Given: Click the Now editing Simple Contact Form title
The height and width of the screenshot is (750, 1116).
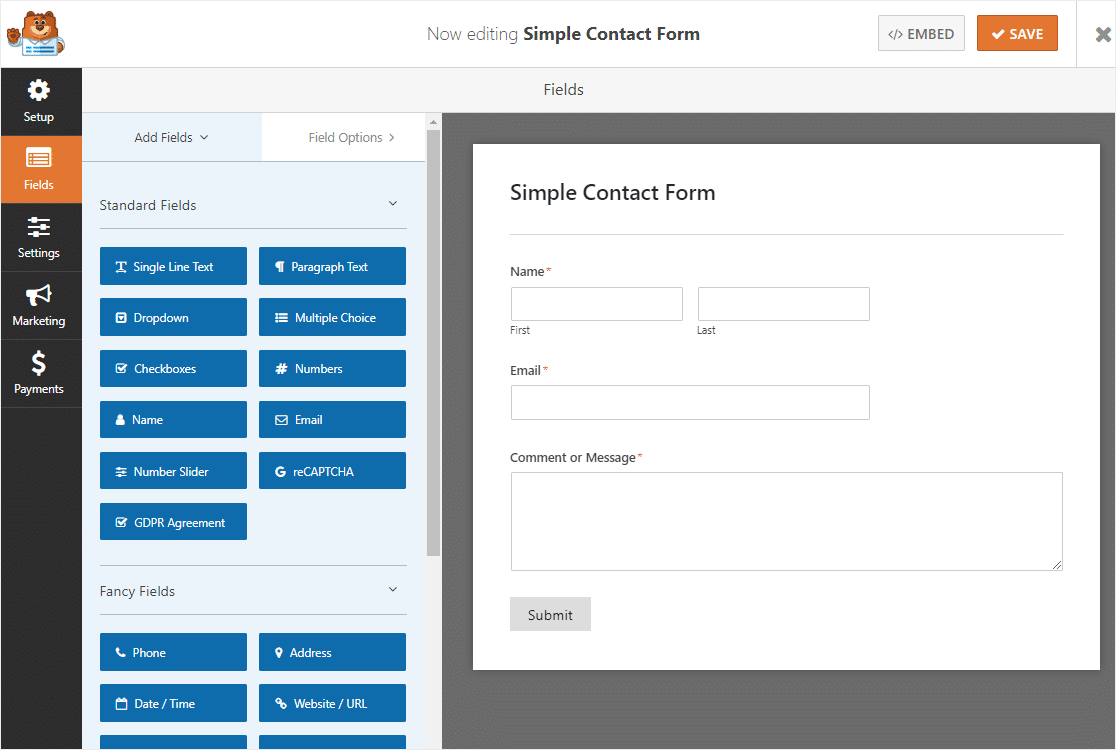Looking at the screenshot, I should tap(563, 34).
